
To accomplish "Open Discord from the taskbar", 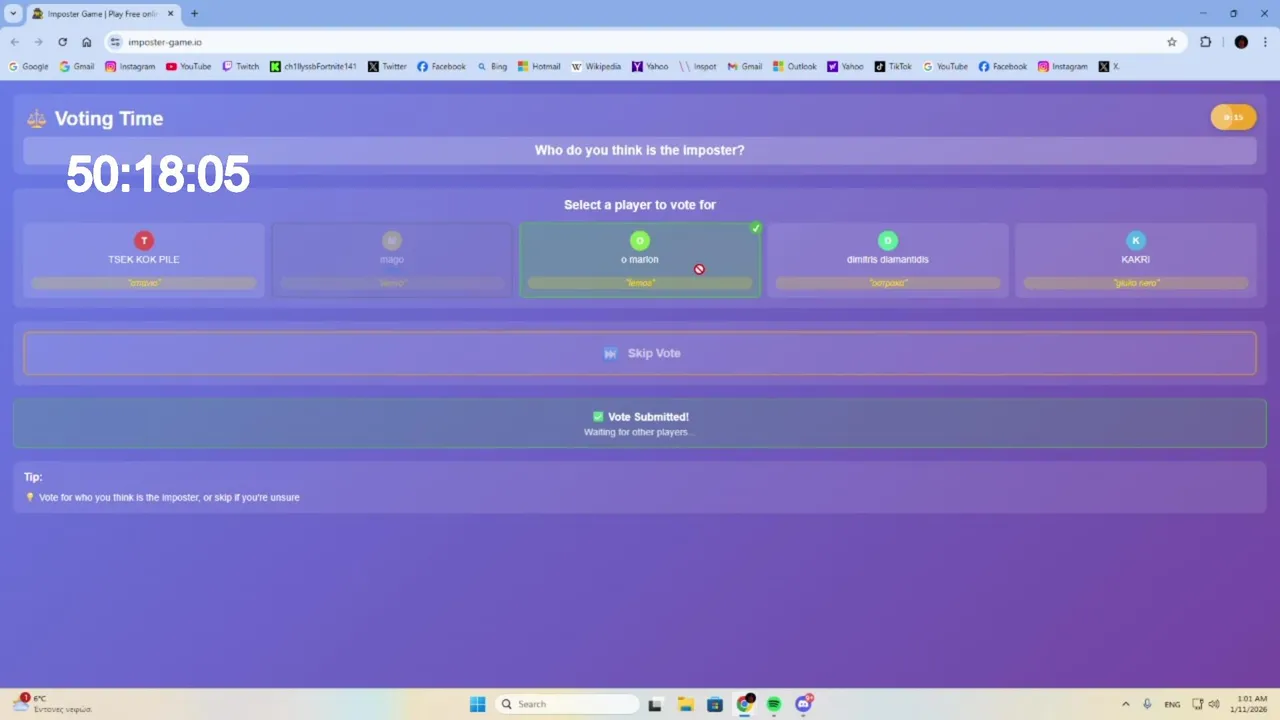I will tap(803, 704).
